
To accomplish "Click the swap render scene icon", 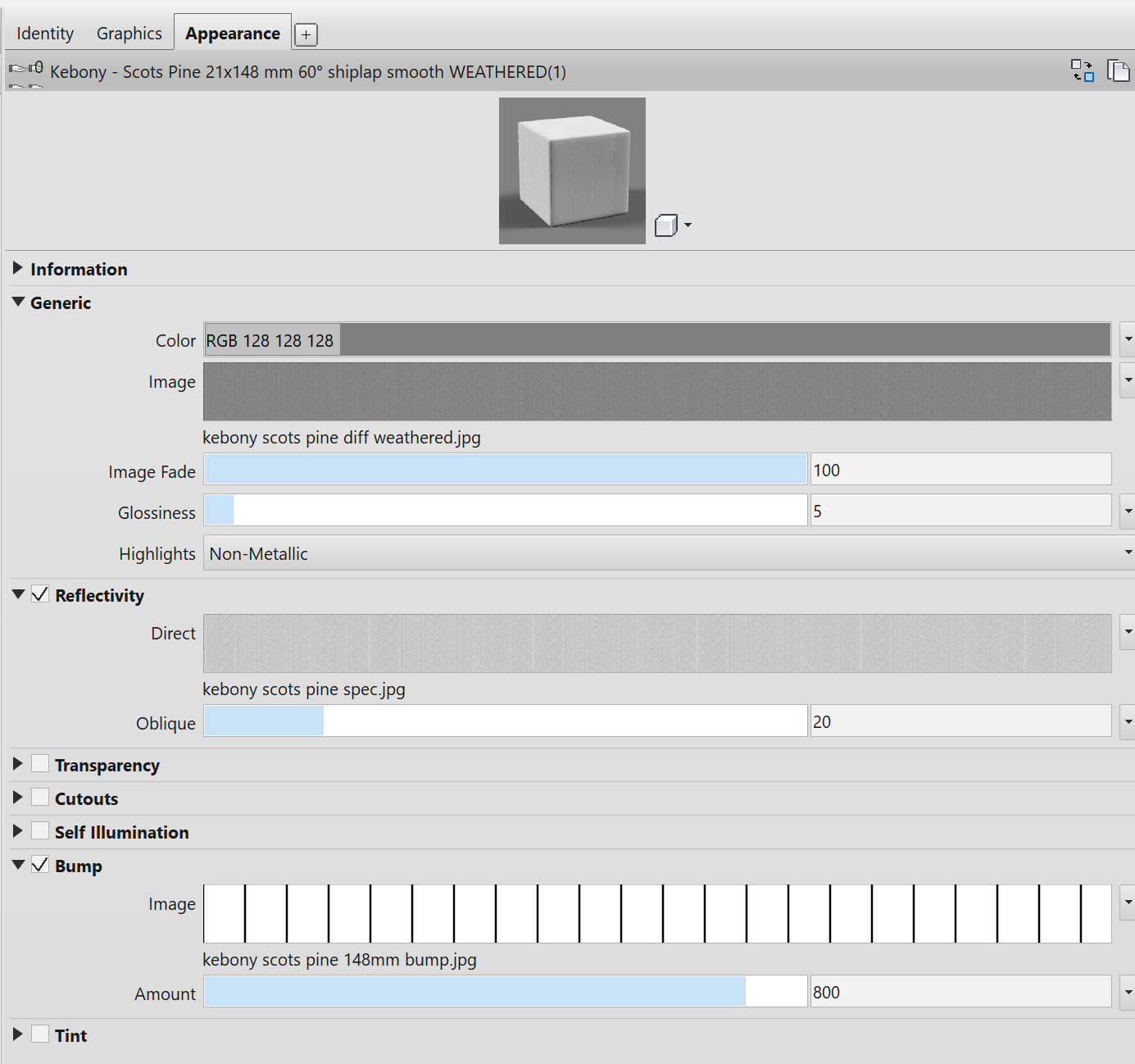I will click(x=1082, y=71).
